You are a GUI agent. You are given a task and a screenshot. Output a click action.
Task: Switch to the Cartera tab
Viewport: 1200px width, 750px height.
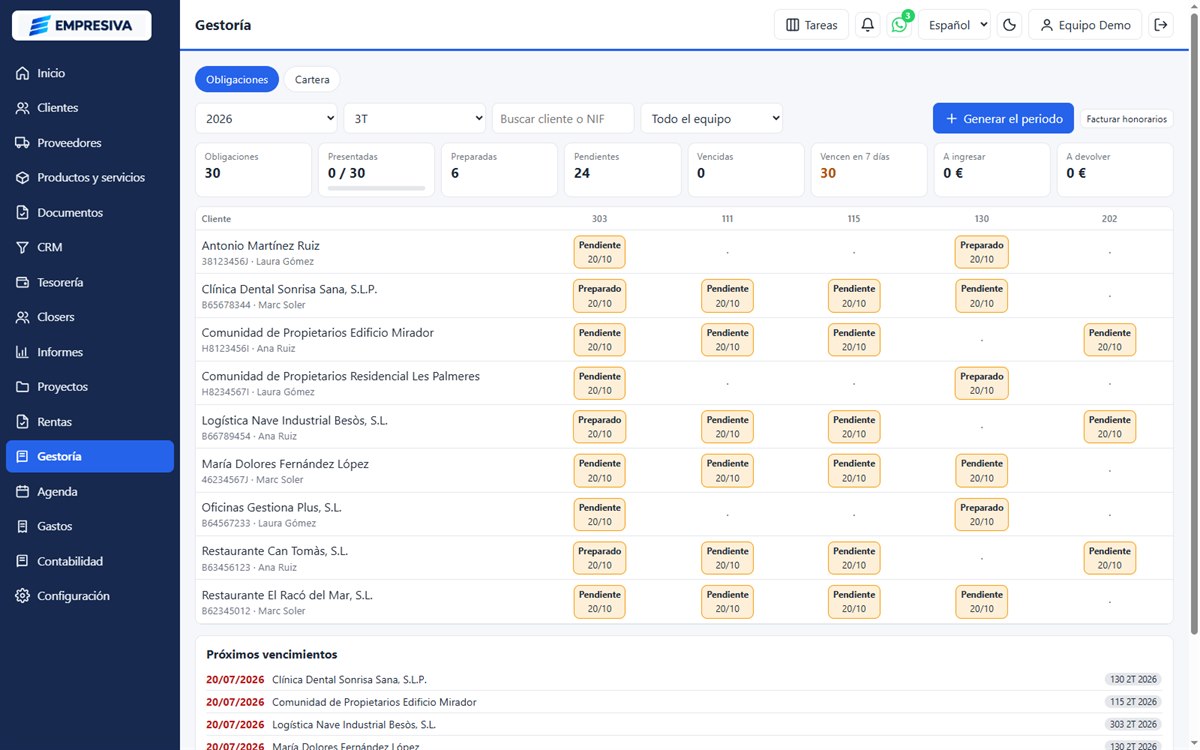(312, 79)
